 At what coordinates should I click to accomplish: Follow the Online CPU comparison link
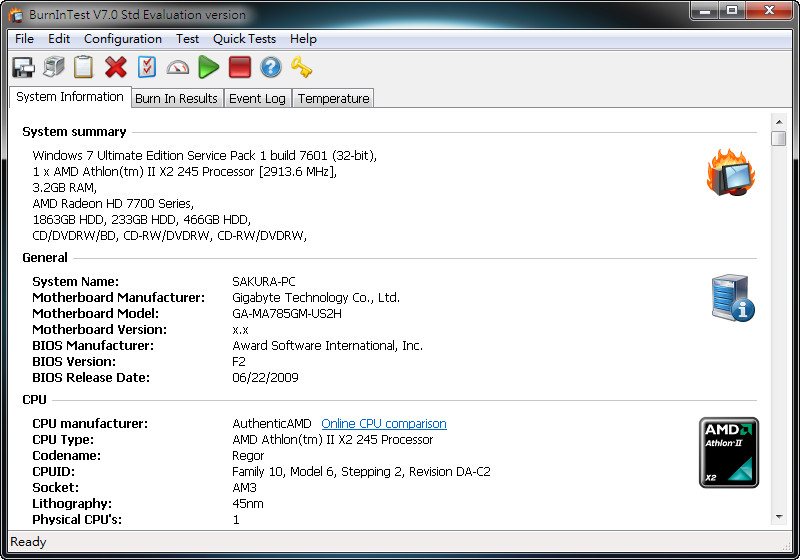pos(384,424)
